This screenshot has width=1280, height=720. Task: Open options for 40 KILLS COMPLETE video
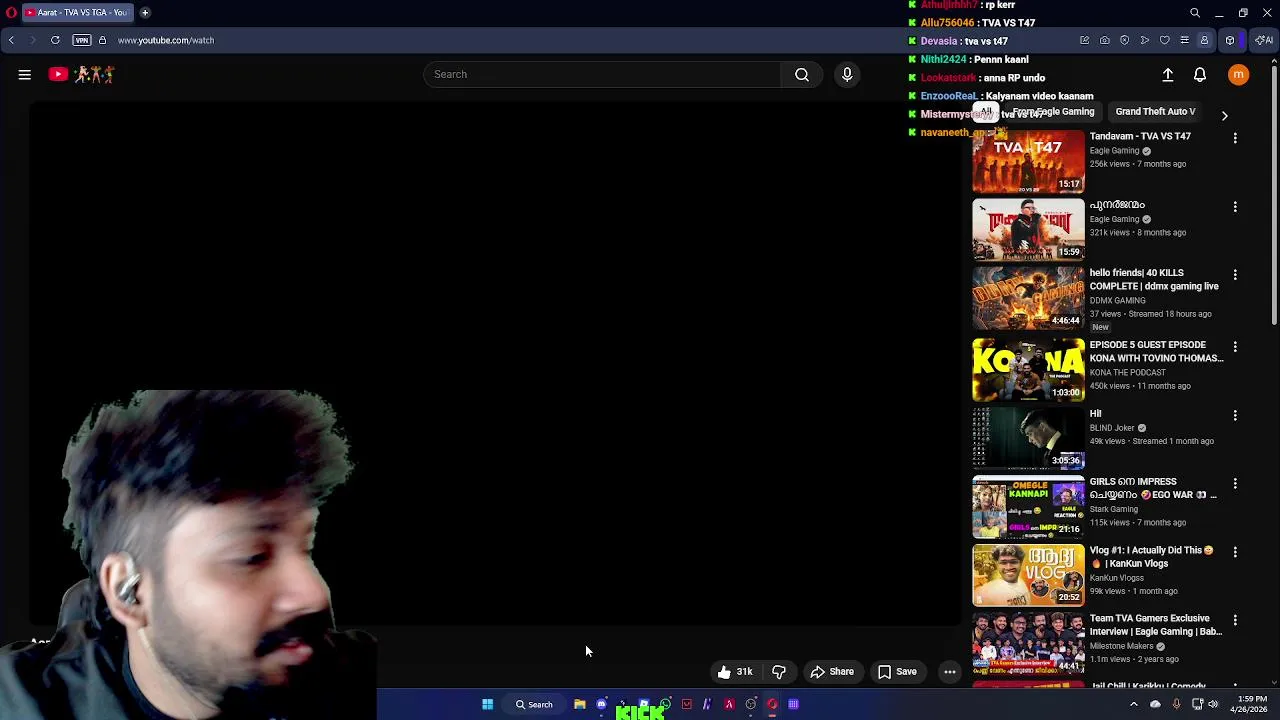point(1235,274)
